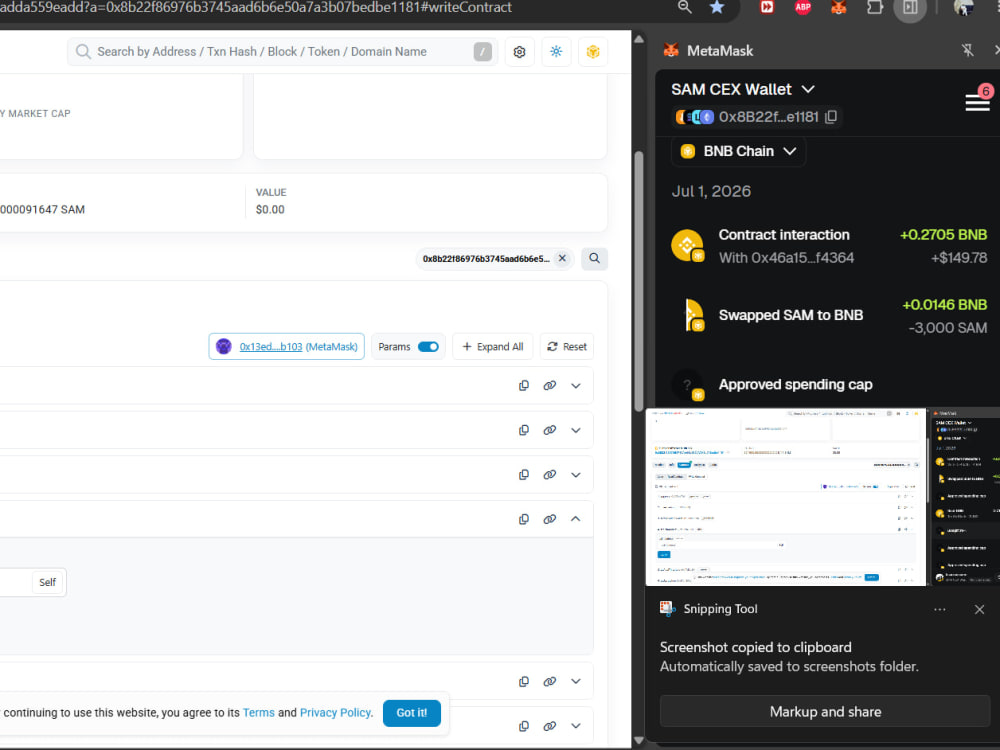Expand the second contract function row

[576, 430]
